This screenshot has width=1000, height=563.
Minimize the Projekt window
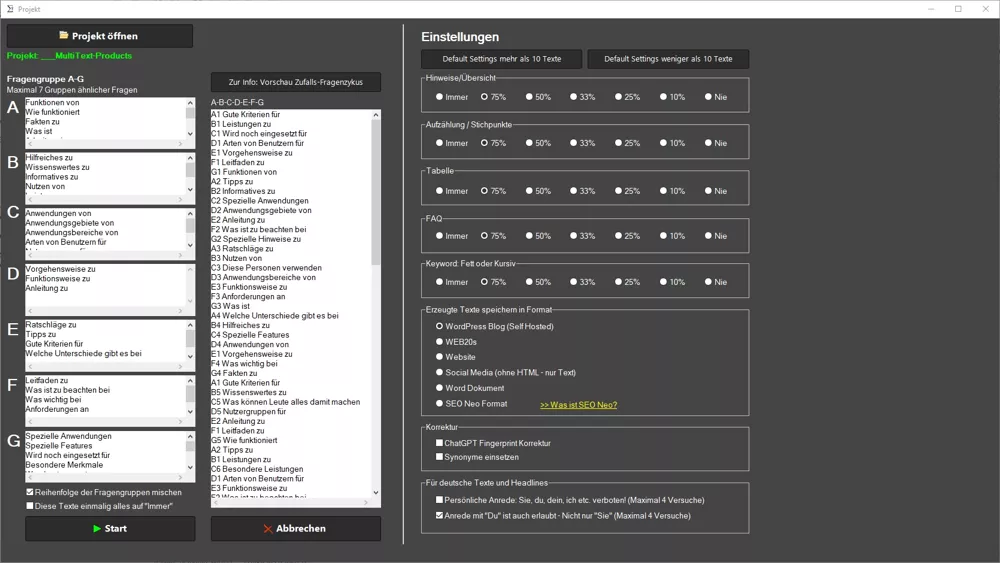click(931, 9)
